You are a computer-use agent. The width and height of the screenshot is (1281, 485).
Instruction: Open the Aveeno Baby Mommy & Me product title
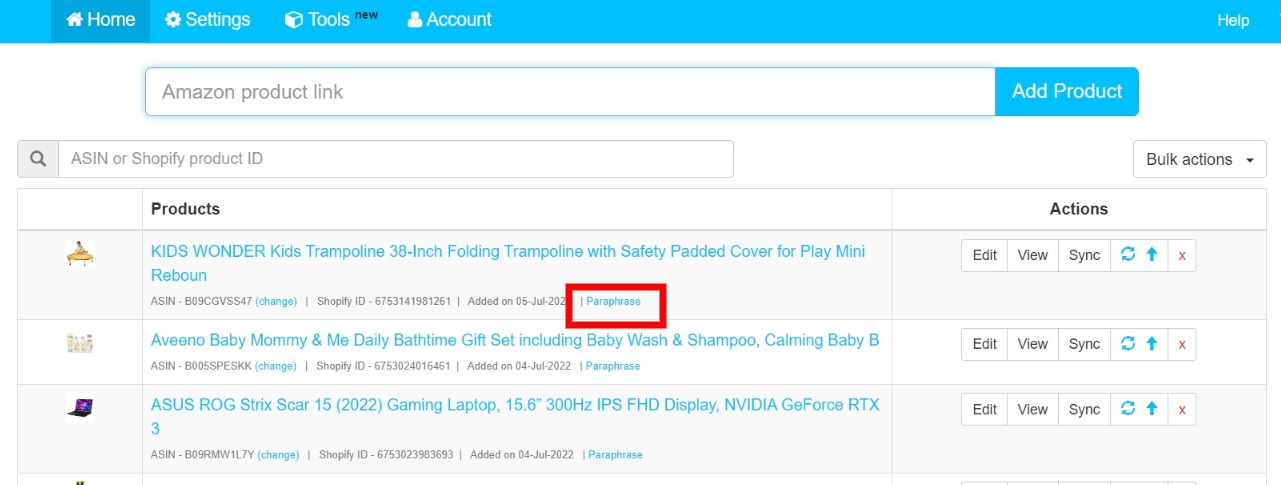(515, 340)
